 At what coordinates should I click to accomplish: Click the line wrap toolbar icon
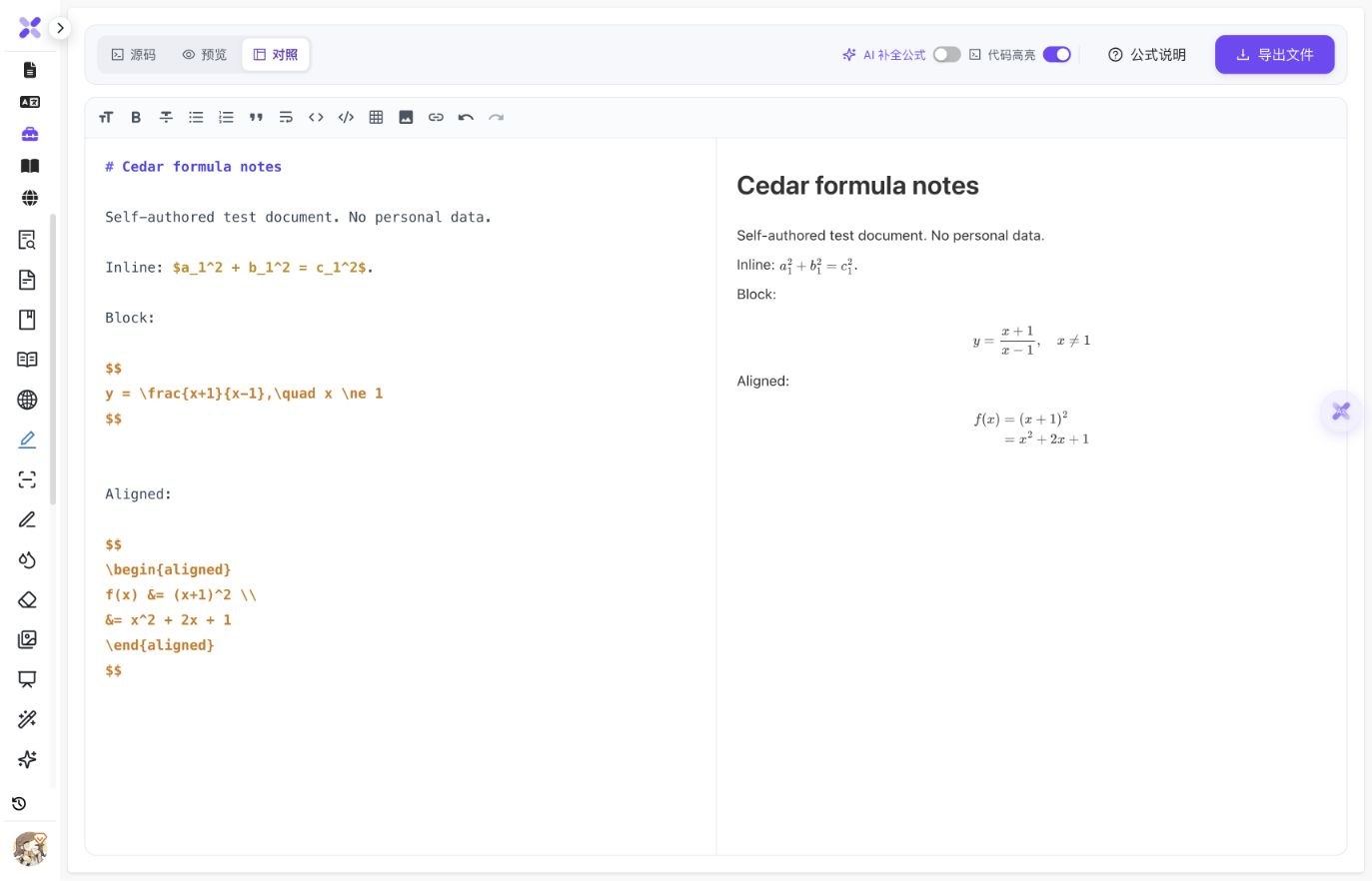[286, 118]
